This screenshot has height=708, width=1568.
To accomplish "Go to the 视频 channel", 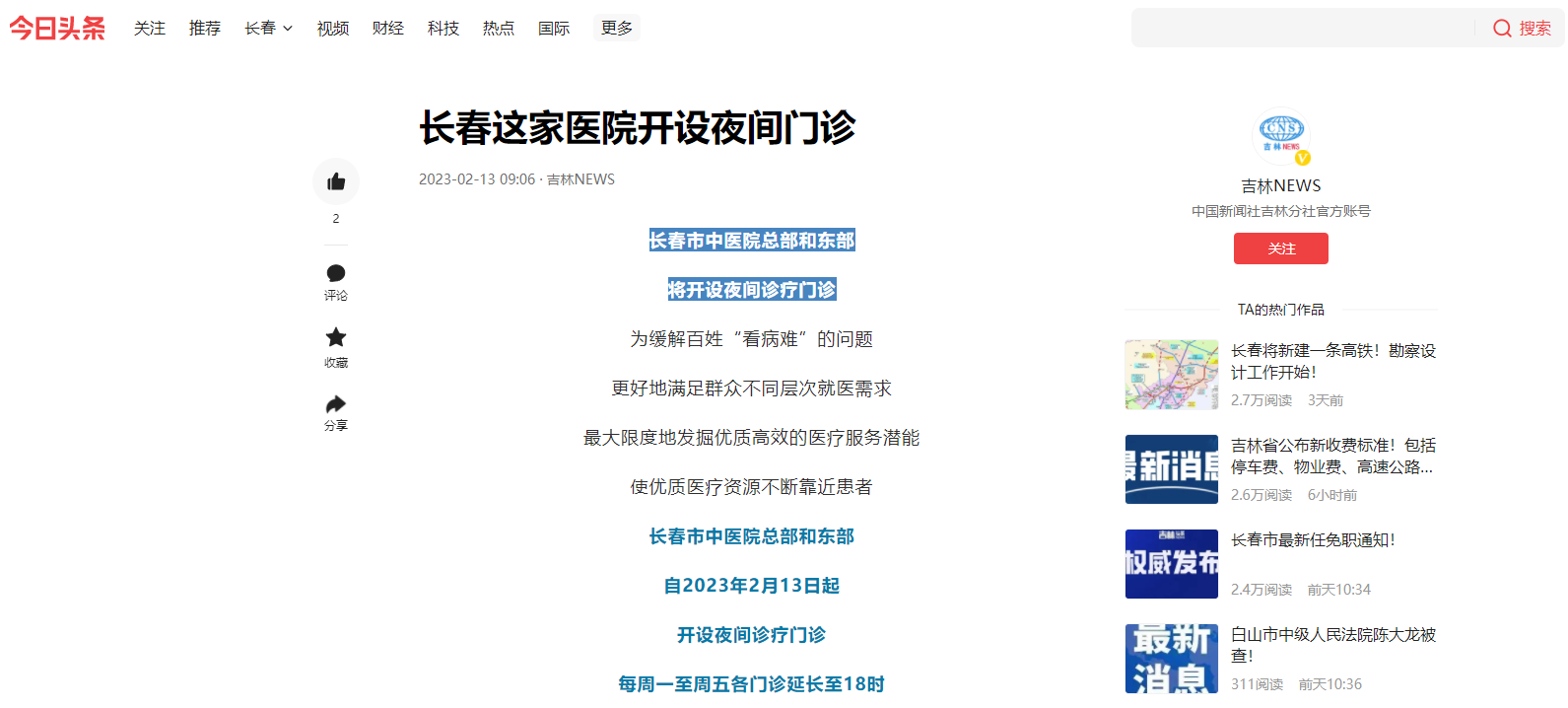I will pos(333,29).
